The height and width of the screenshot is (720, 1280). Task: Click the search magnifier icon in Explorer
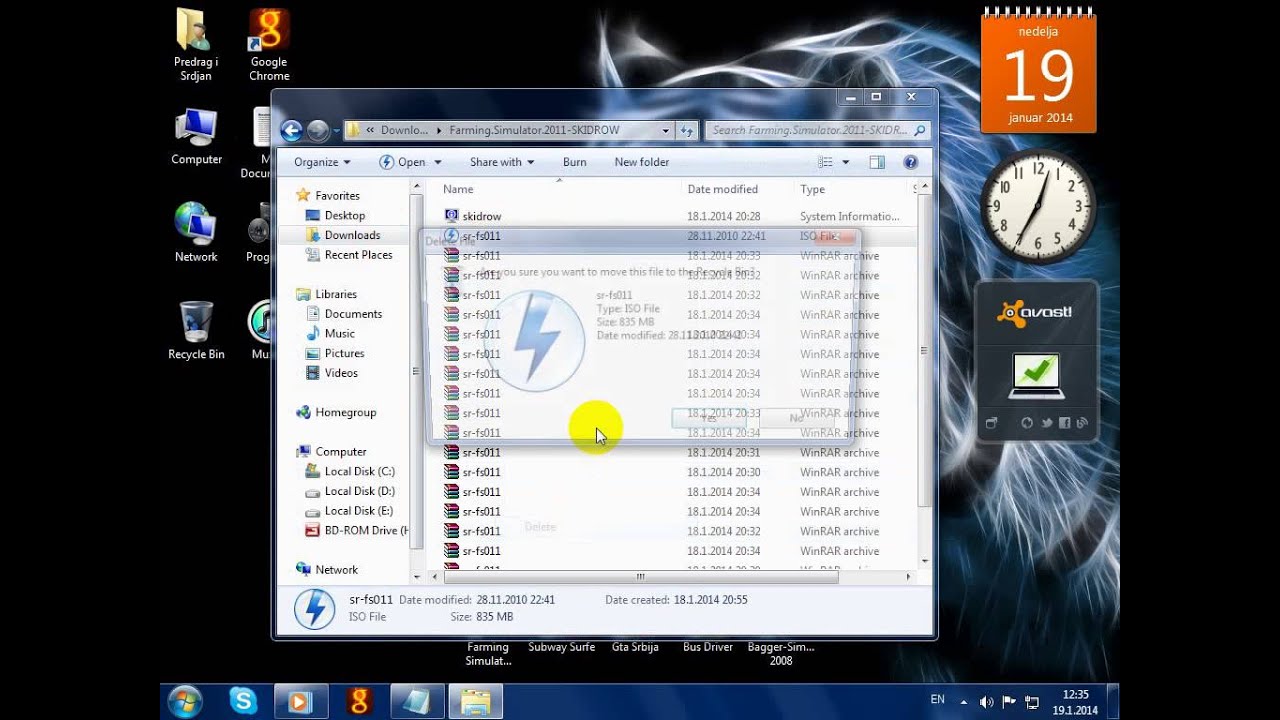tap(920, 130)
